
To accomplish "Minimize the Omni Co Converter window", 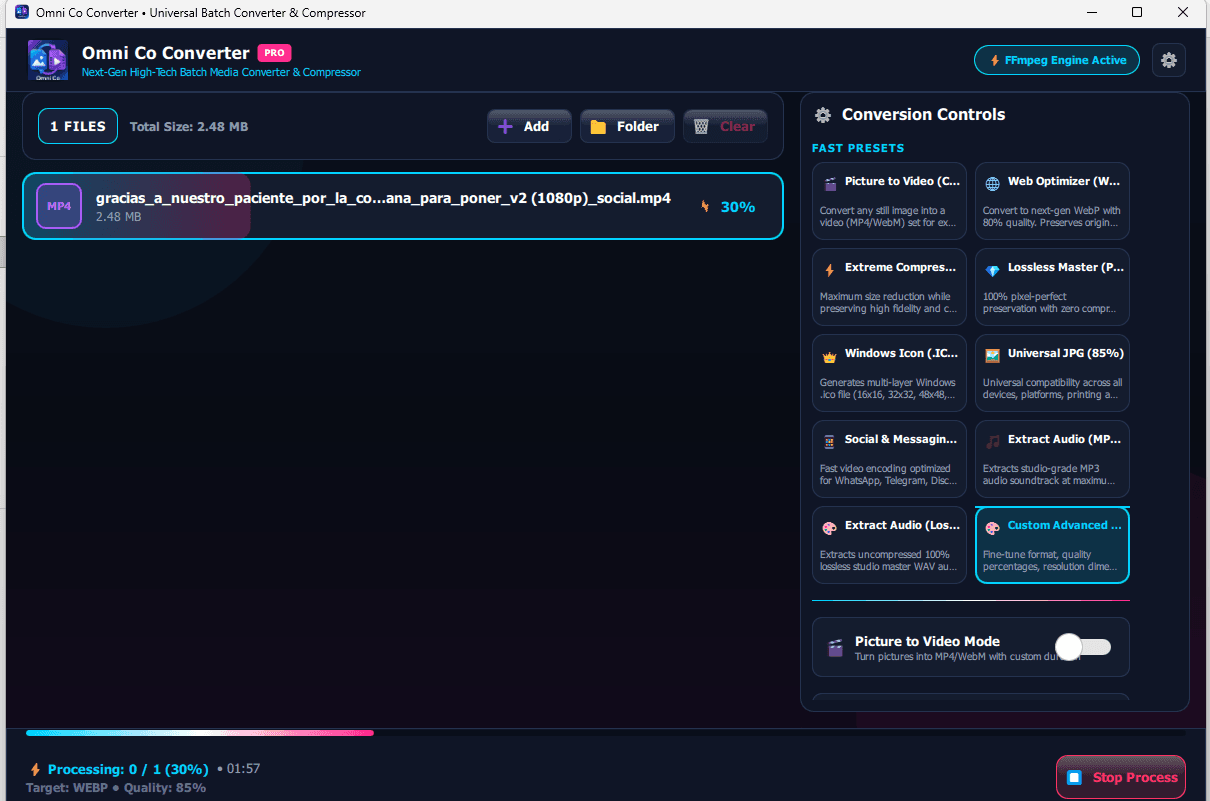I will 1091,13.
